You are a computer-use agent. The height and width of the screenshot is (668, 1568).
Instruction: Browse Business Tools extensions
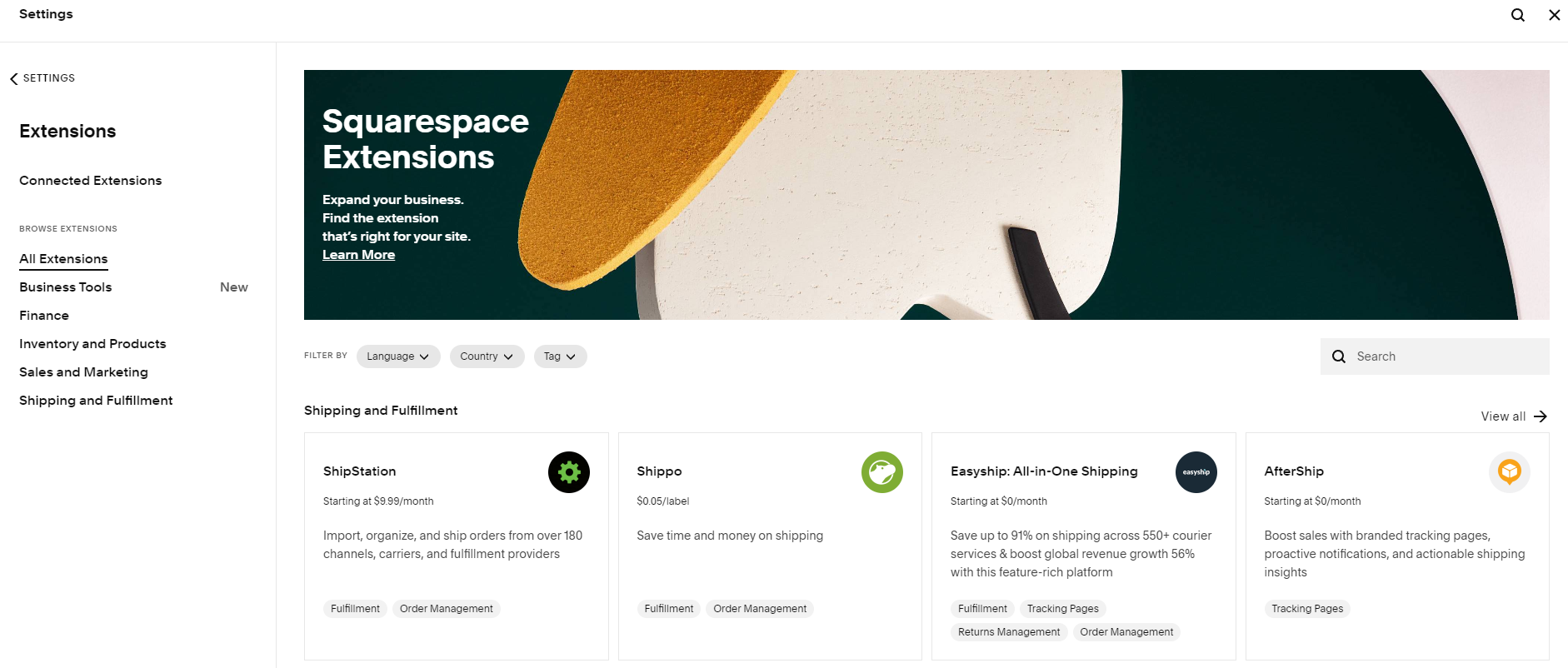[66, 287]
